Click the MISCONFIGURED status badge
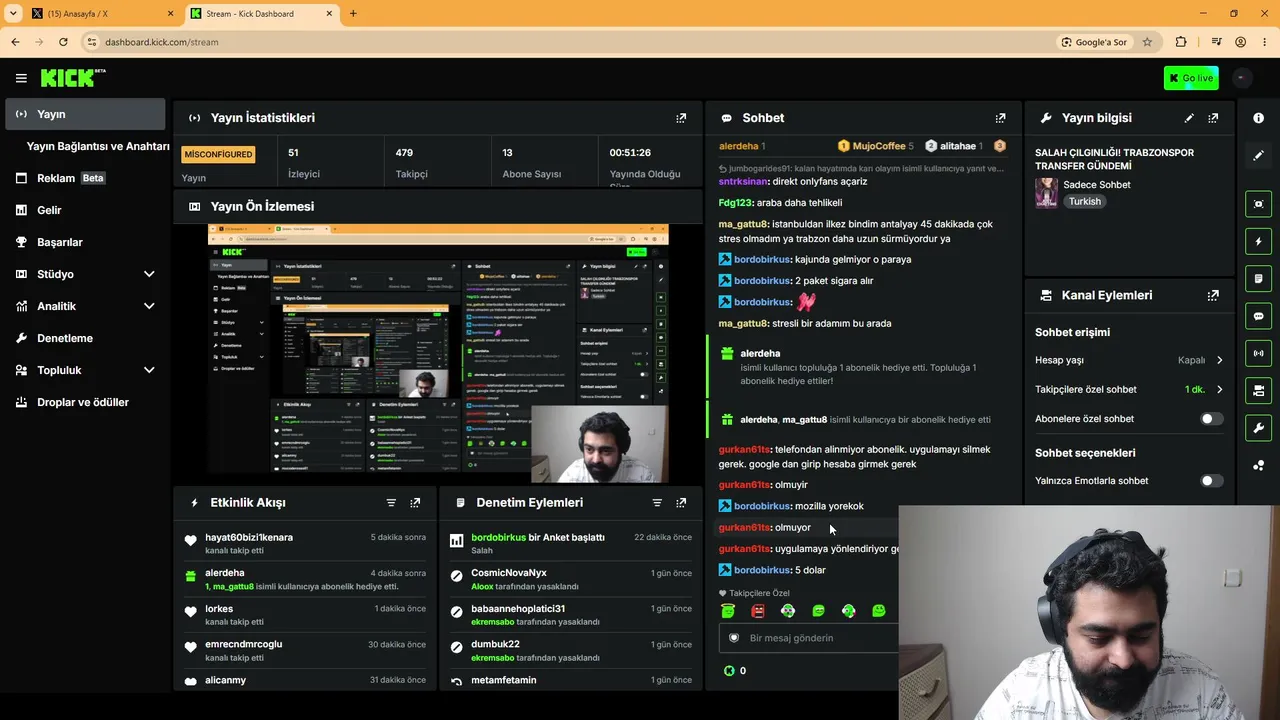The height and width of the screenshot is (720, 1280). [218, 154]
